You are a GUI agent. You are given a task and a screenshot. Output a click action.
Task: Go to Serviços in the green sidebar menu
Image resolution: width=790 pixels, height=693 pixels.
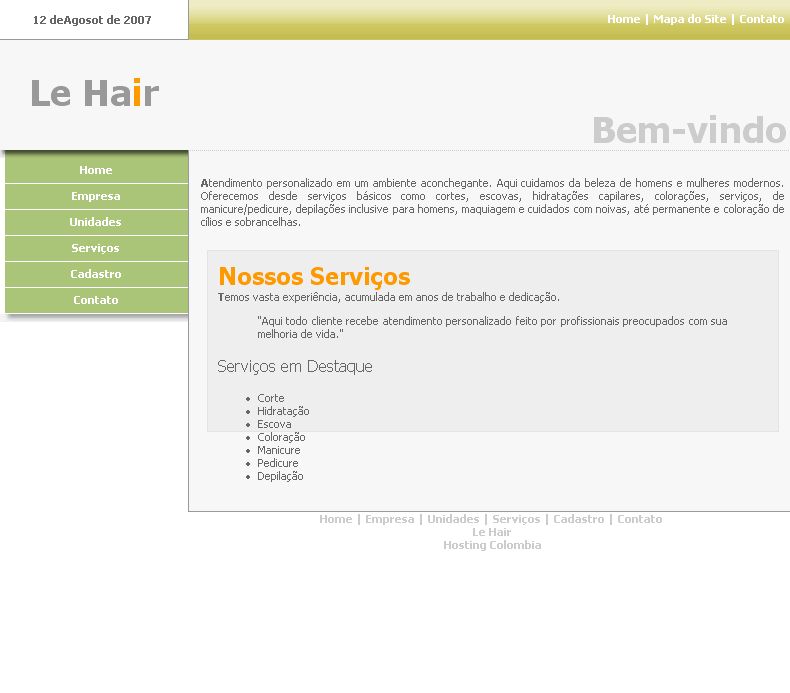(96, 248)
